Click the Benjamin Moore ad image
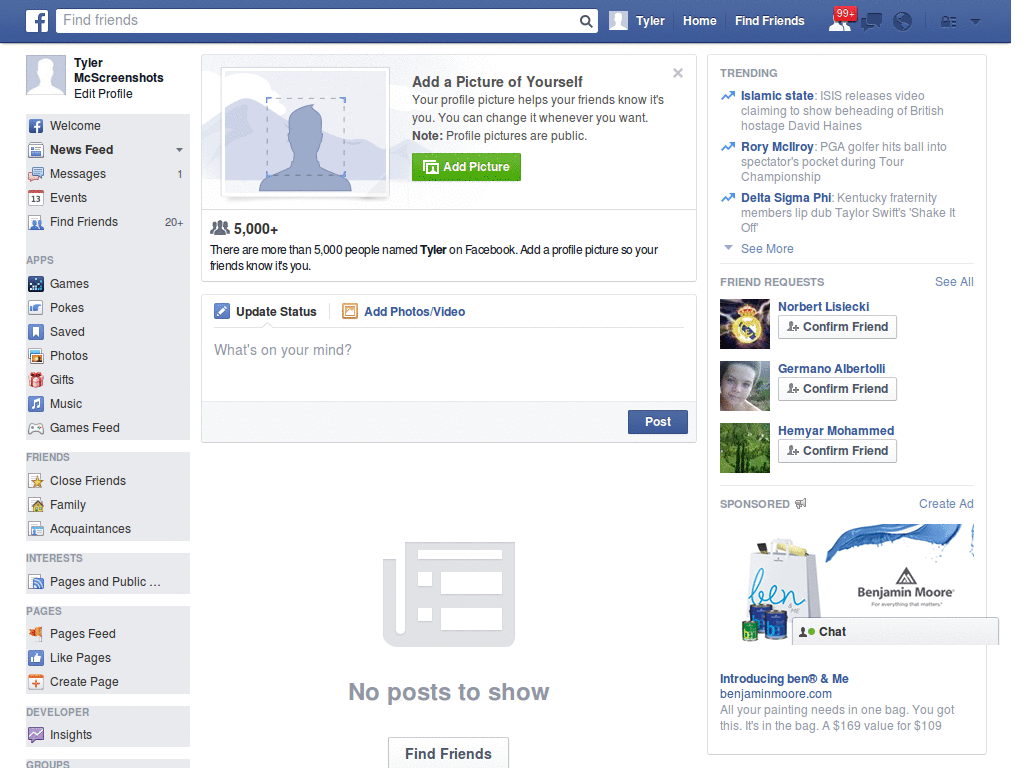1024x768 pixels. [x=847, y=583]
